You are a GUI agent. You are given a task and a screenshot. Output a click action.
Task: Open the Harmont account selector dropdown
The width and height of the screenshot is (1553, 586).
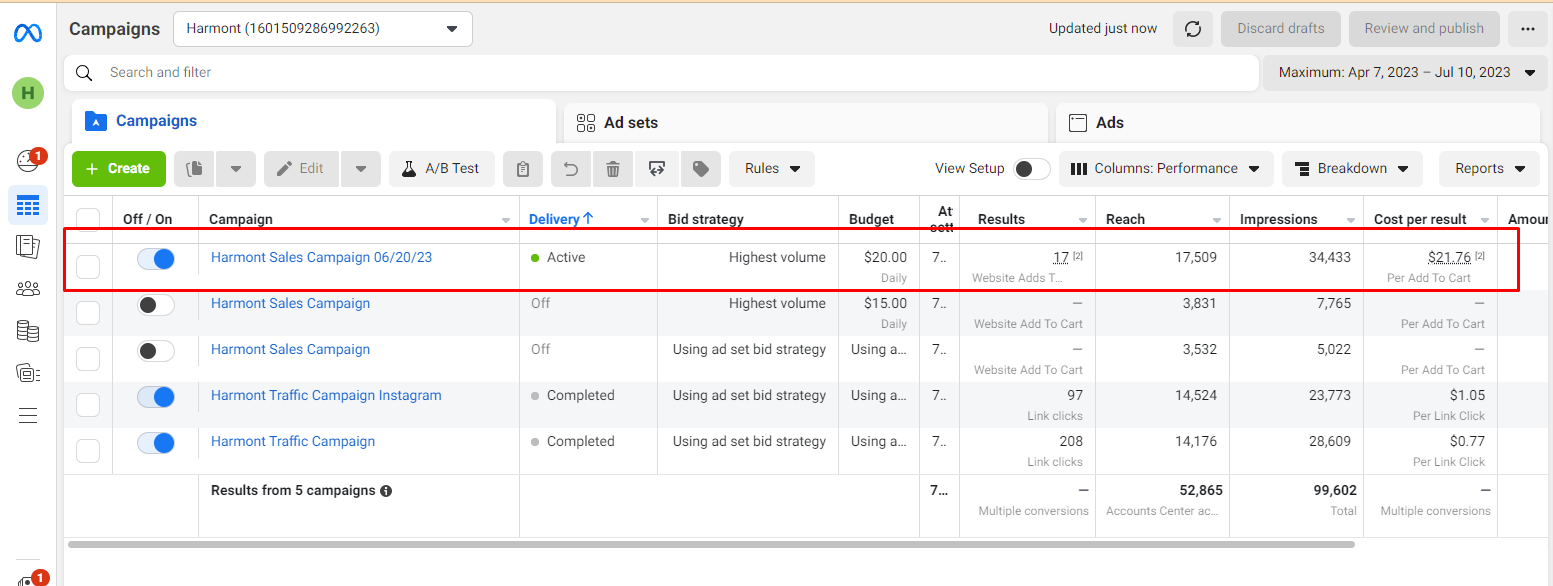[323, 29]
